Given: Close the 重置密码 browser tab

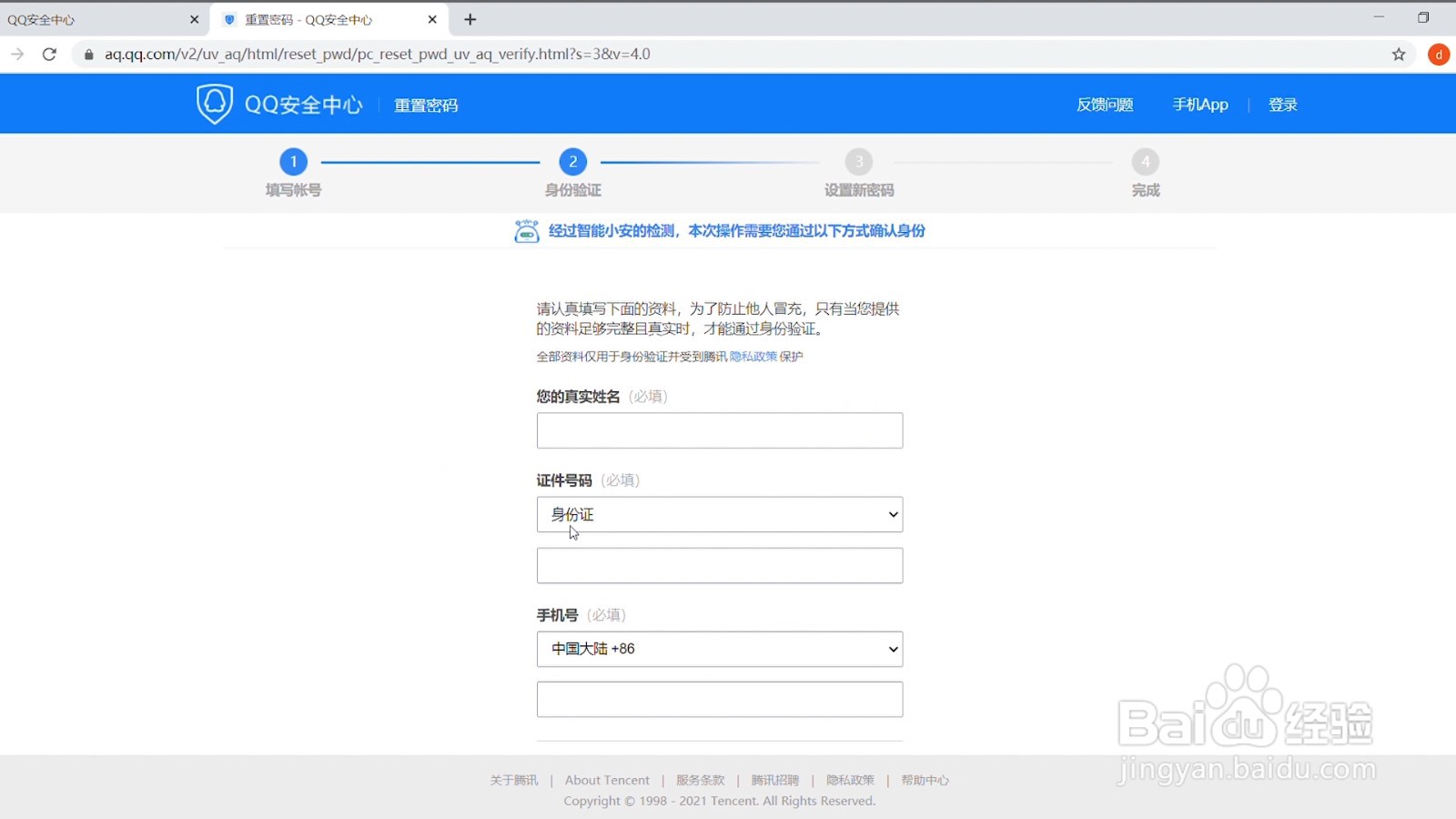Looking at the screenshot, I should [432, 19].
